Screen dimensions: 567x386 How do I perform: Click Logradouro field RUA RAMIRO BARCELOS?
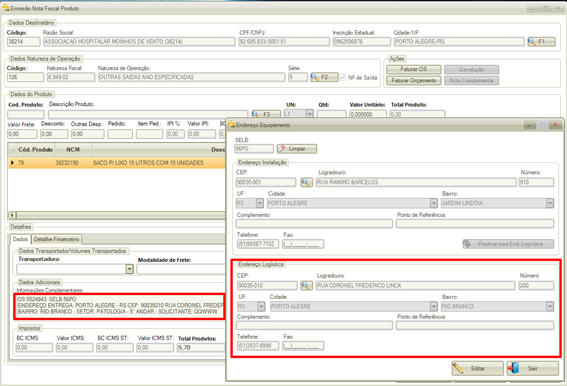click(416, 182)
